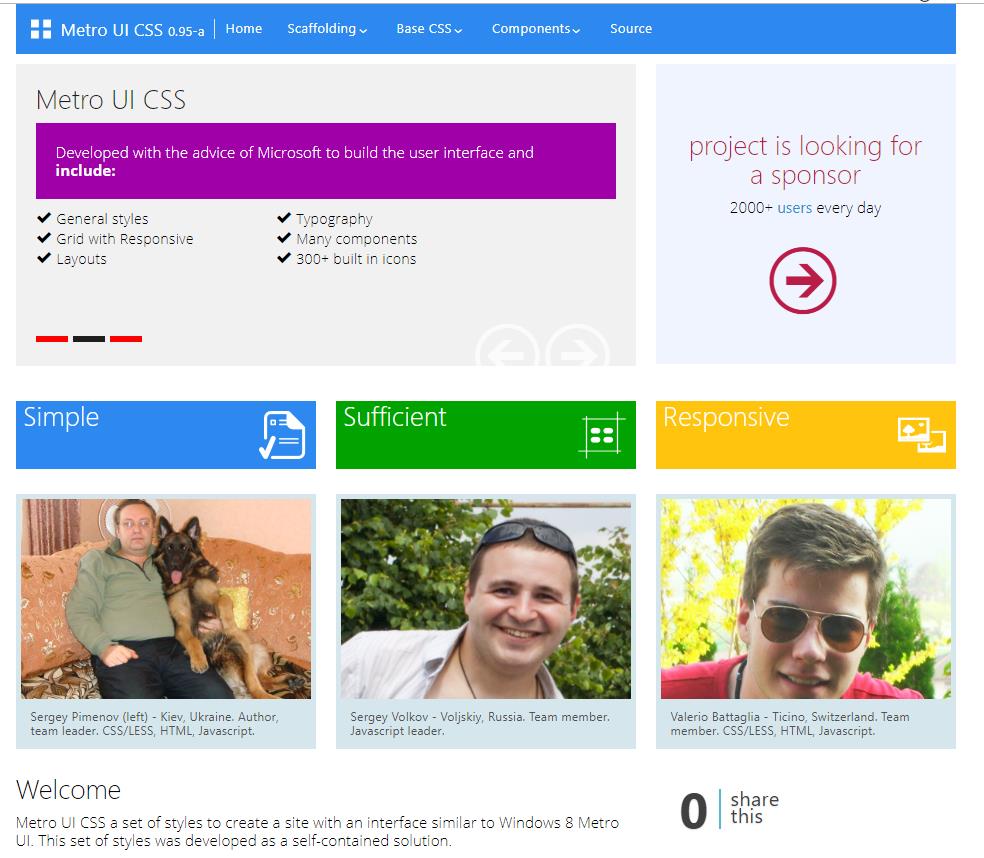The image size is (984, 858).
Task: Select the first red carousel slide indicator
Action: pos(52,339)
